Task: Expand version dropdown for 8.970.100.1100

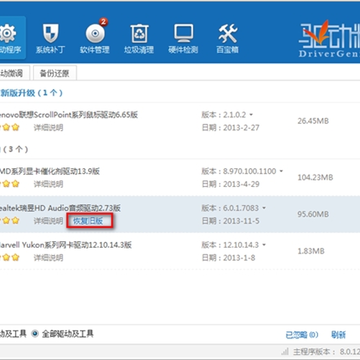Action: point(281,171)
